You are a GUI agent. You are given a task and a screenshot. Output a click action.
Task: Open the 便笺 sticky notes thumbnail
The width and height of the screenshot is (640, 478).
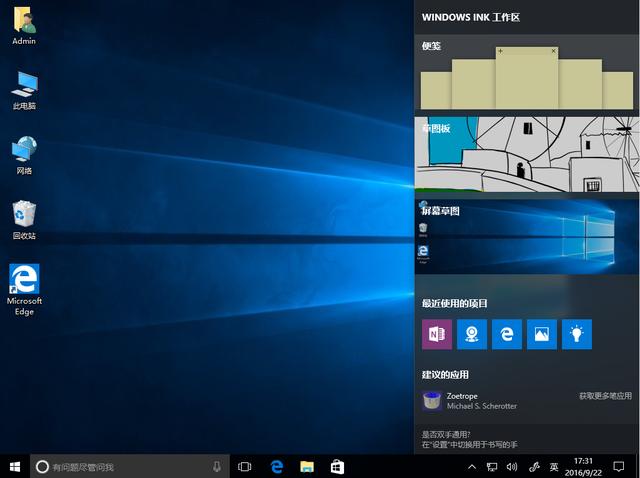526,78
